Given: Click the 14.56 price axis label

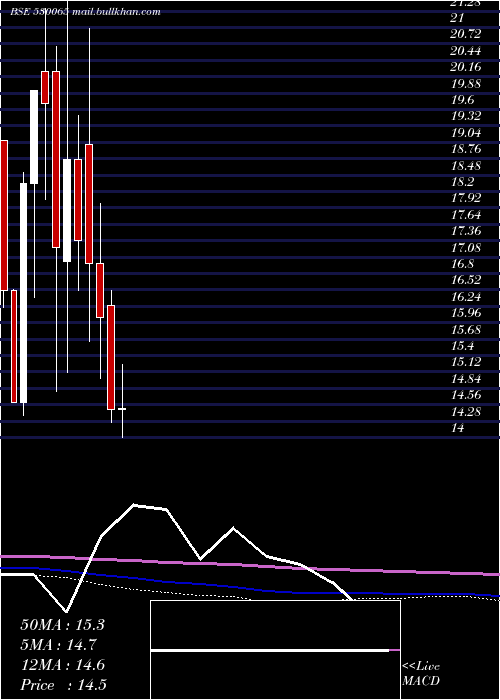Looking at the screenshot, I should coord(465,395).
